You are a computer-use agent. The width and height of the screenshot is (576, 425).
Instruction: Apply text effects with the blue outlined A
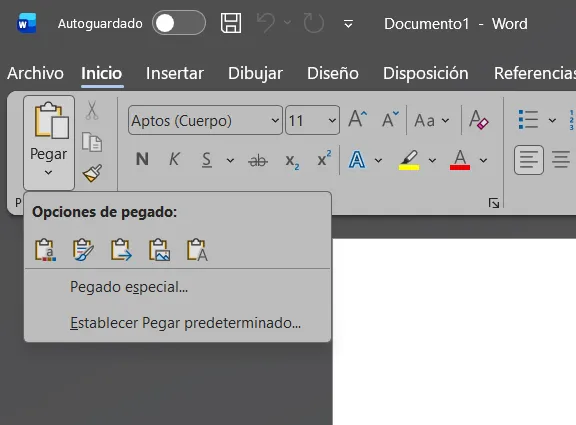[x=357, y=160]
